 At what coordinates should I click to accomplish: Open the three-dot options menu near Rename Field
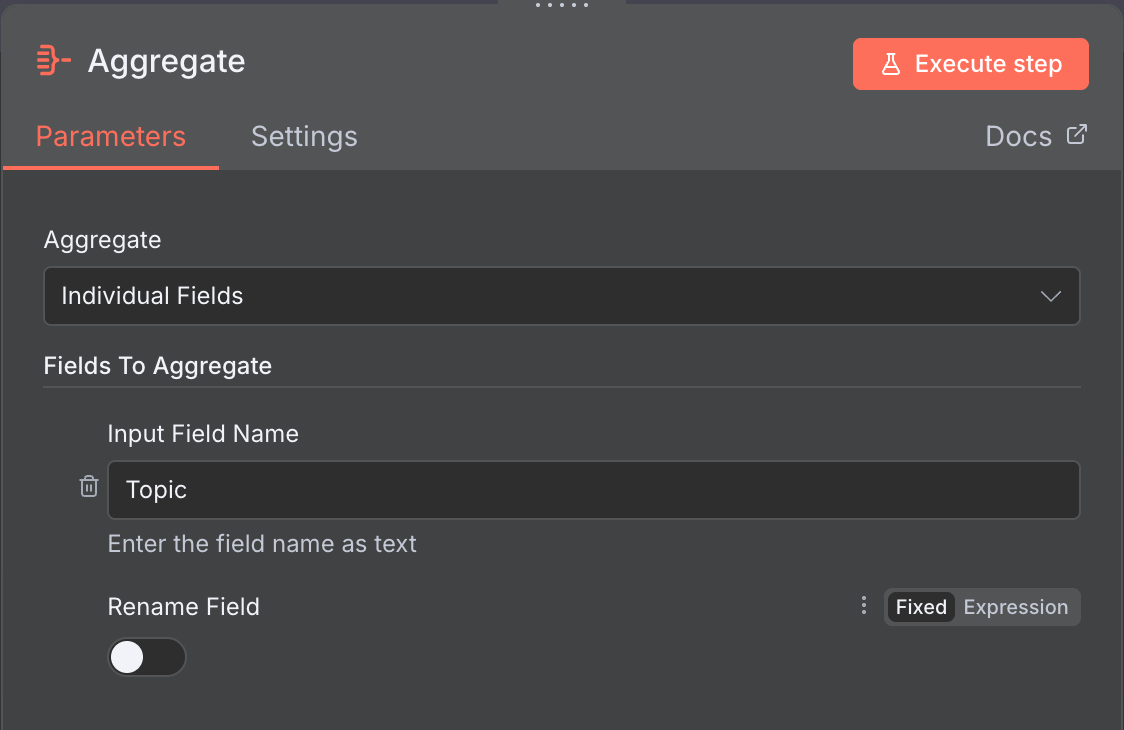[x=863, y=606]
